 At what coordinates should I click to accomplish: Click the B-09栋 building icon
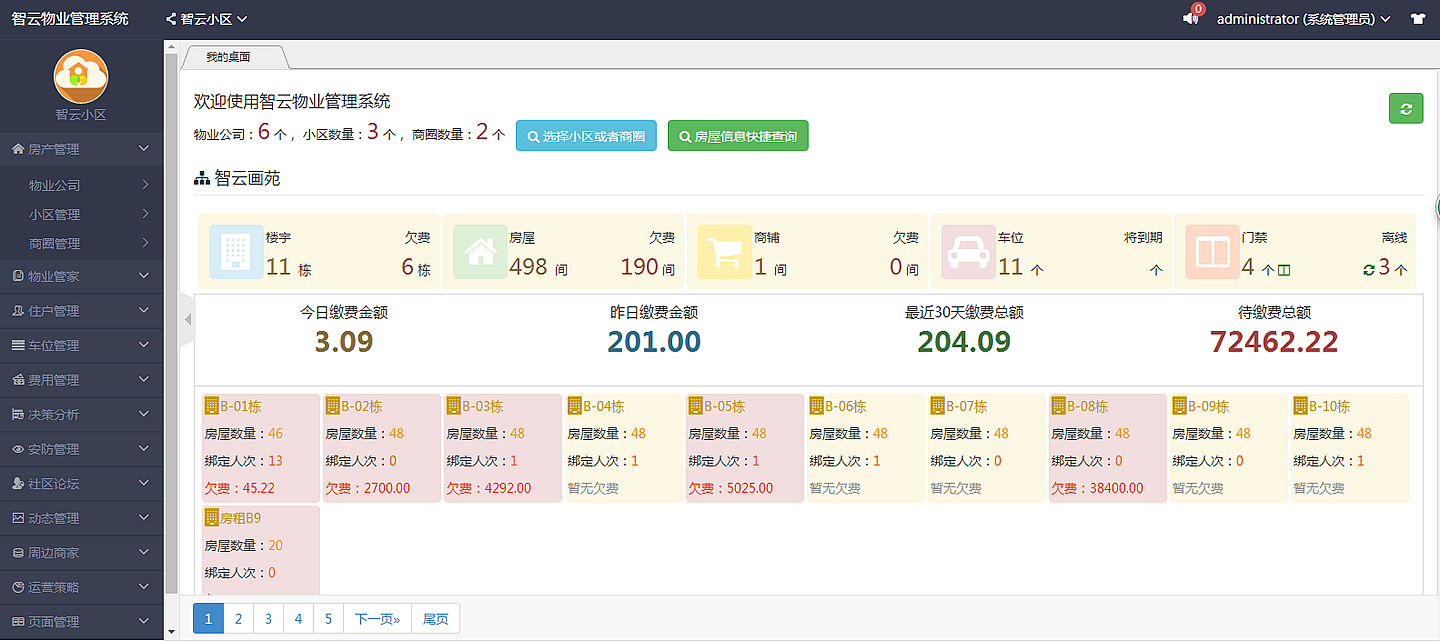1179,406
